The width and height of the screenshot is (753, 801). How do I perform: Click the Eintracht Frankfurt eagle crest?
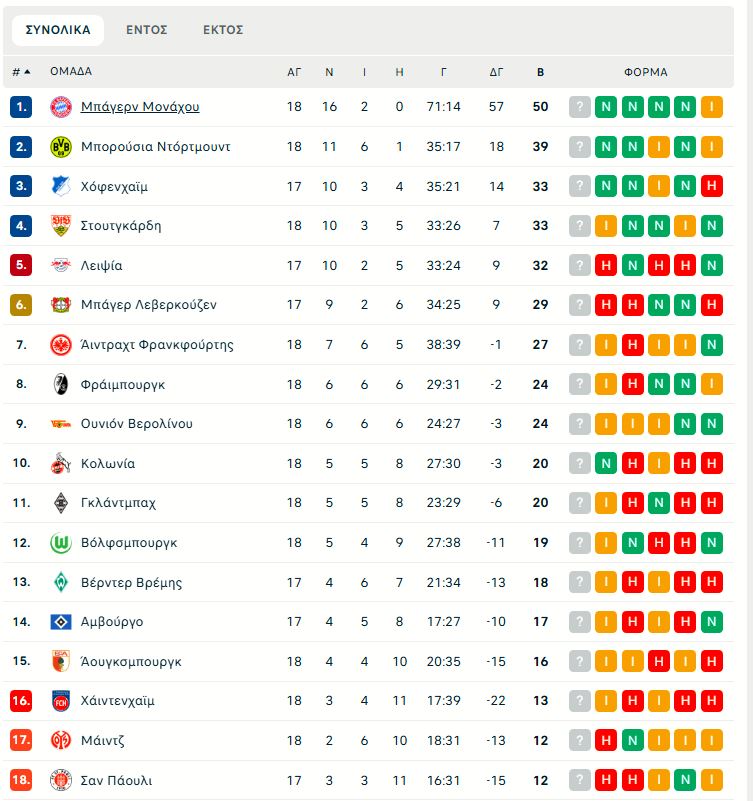(61, 345)
